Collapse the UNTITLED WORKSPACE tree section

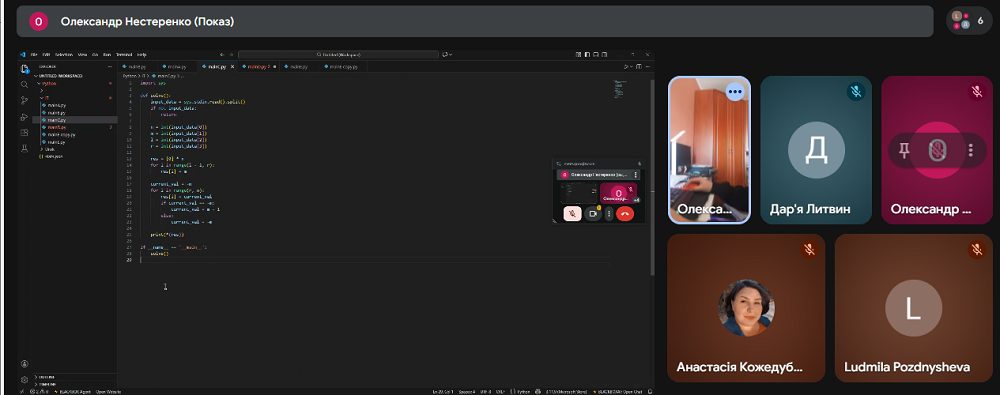37,76
